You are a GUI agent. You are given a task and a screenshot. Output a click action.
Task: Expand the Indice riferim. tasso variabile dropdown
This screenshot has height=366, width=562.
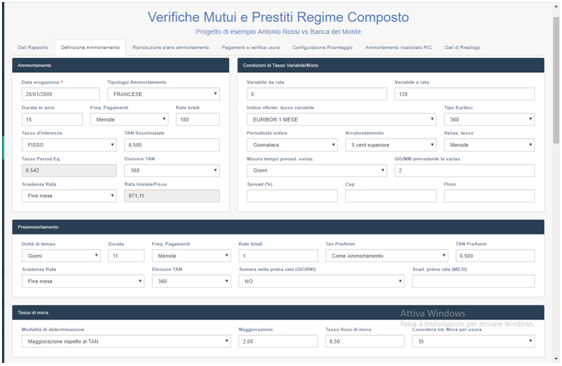coord(342,119)
